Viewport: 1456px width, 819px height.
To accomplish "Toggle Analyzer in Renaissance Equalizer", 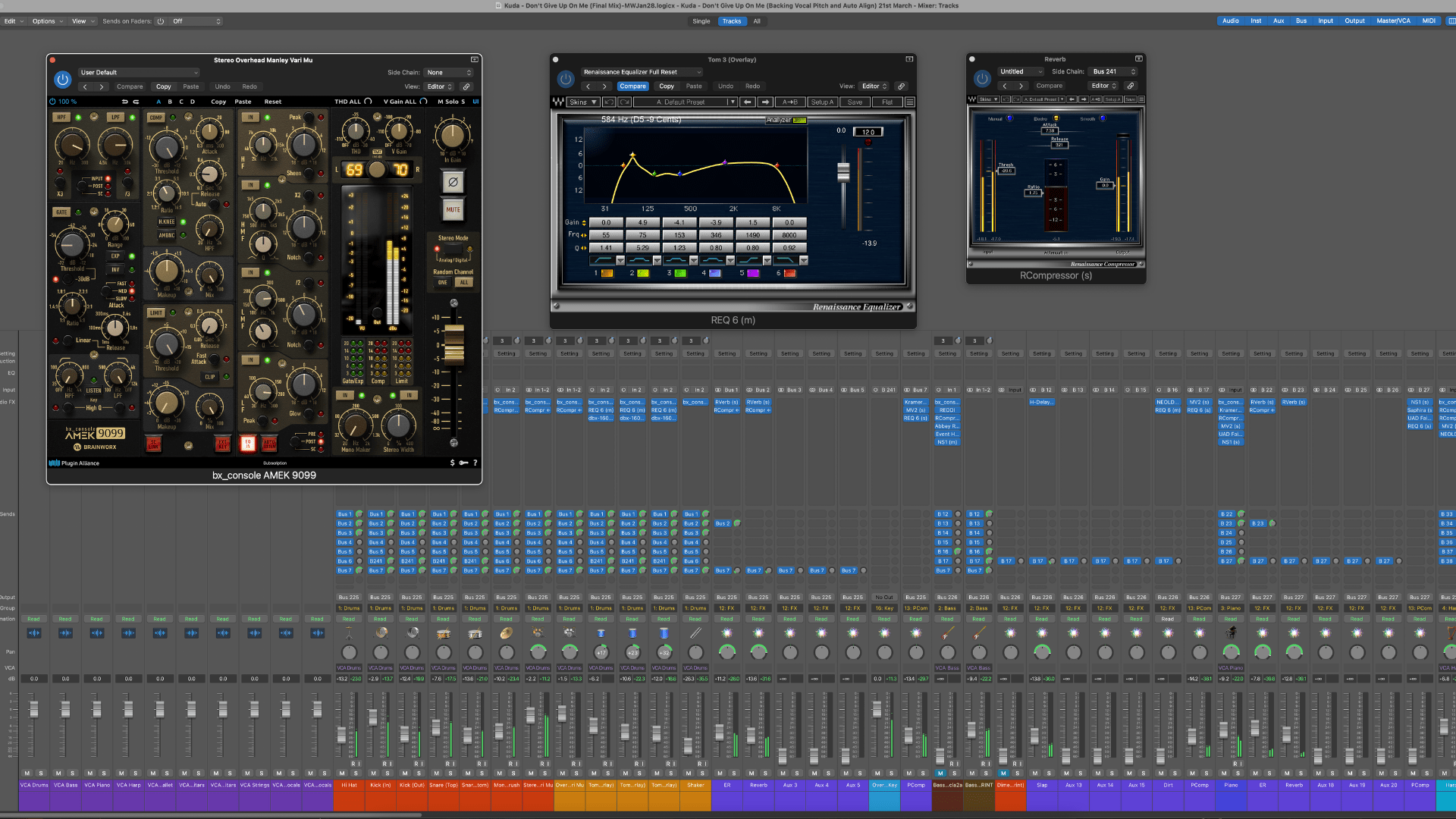I will 786,120.
